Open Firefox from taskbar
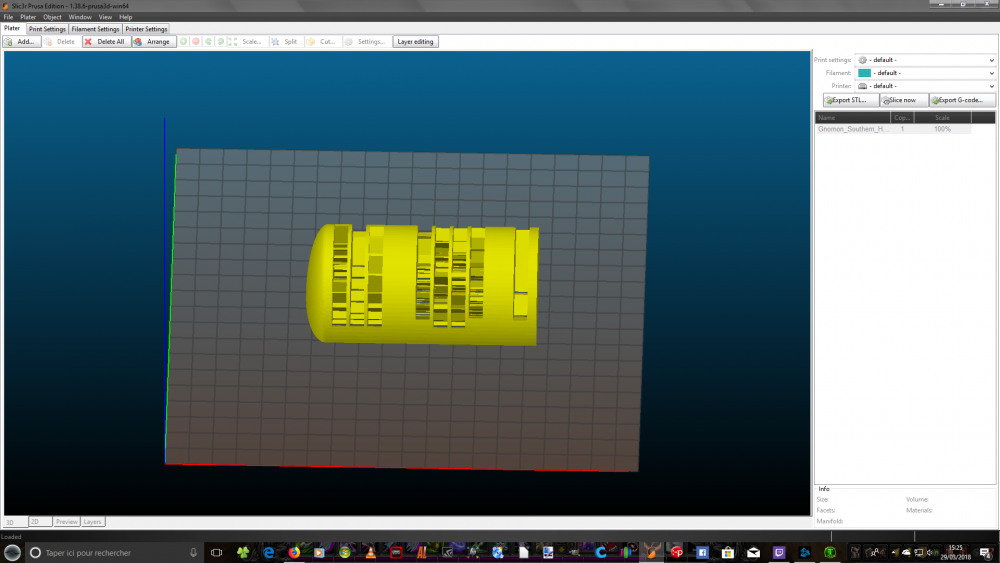 (x=294, y=552)
